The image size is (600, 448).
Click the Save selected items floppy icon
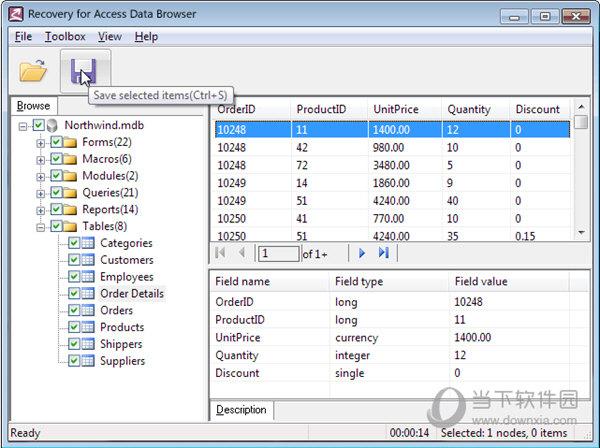pyautogui.click(x=83, y=71)
